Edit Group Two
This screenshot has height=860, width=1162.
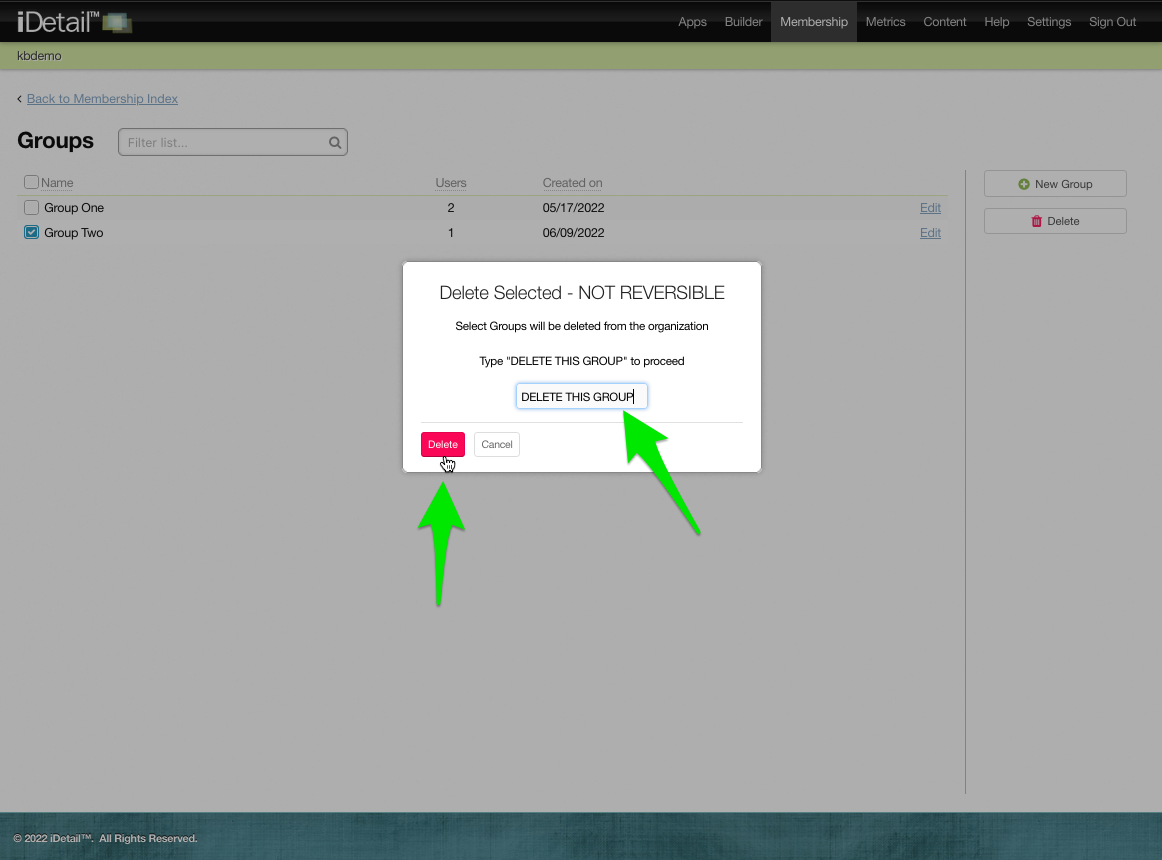930,232
